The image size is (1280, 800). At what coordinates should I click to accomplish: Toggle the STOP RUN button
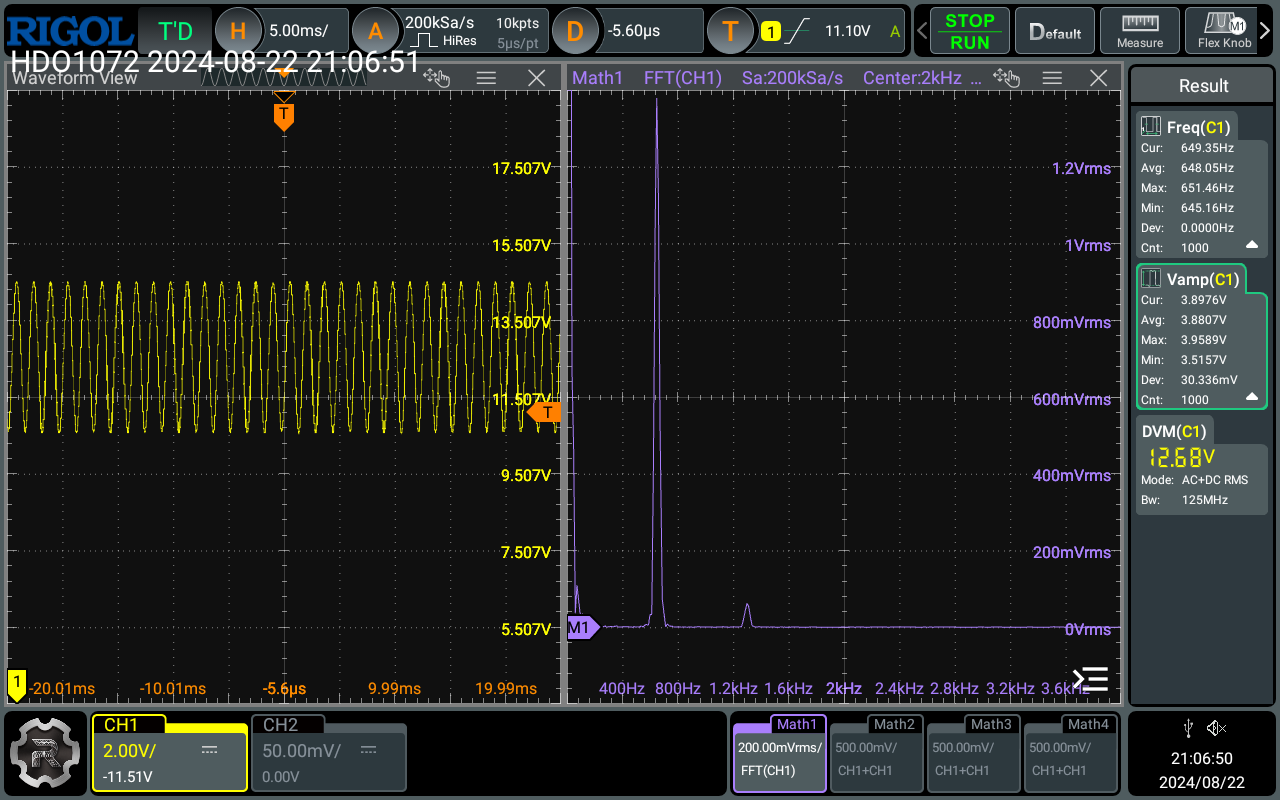point(969,31)
